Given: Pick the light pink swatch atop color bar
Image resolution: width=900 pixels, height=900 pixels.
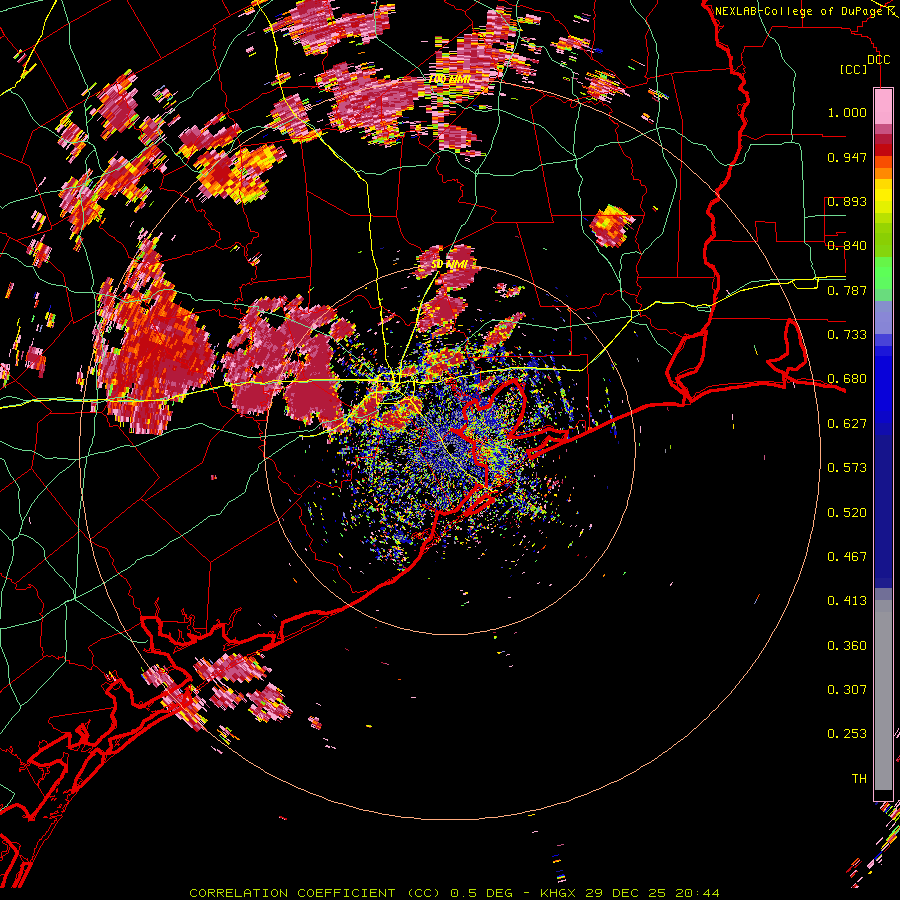Looking at the screenshot, I should coord(883,106).
